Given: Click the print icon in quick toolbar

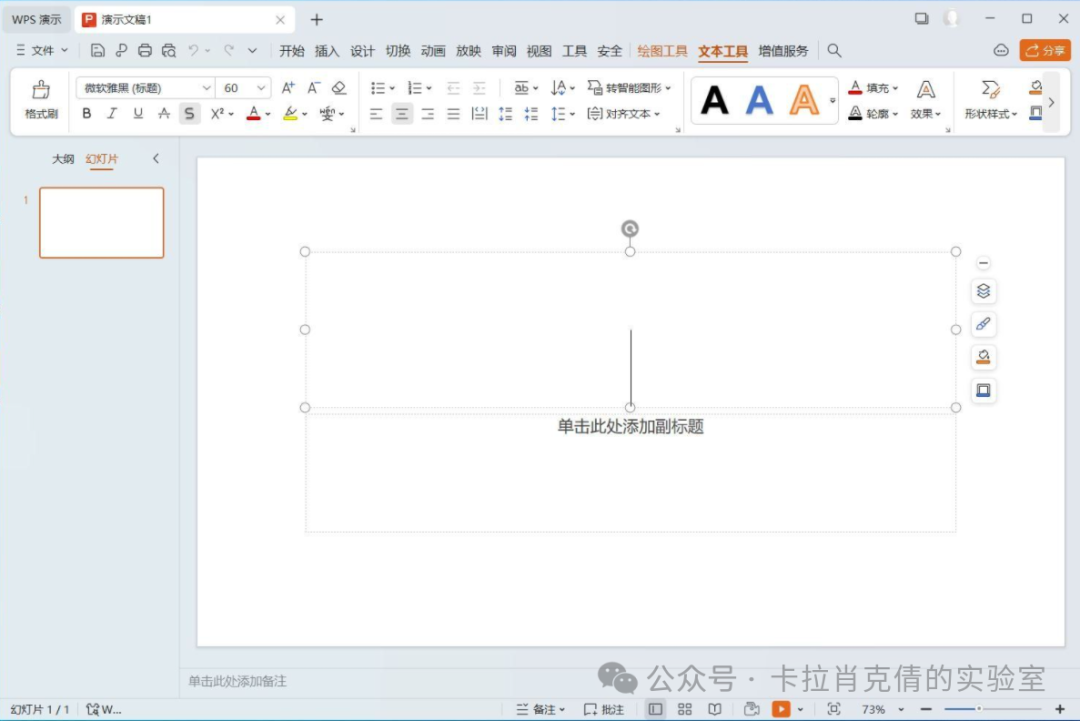Looking at the screenshot, I should point(145,50).
